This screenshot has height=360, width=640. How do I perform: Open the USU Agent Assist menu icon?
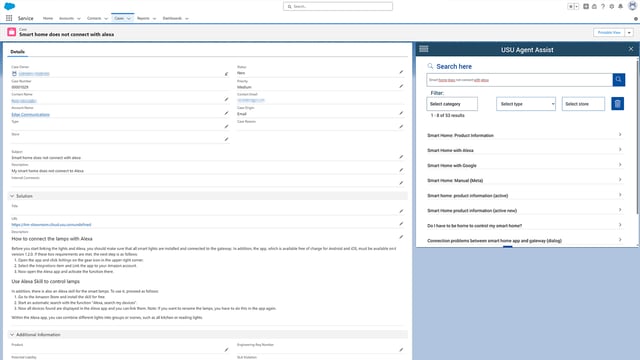tap(424, 49)
